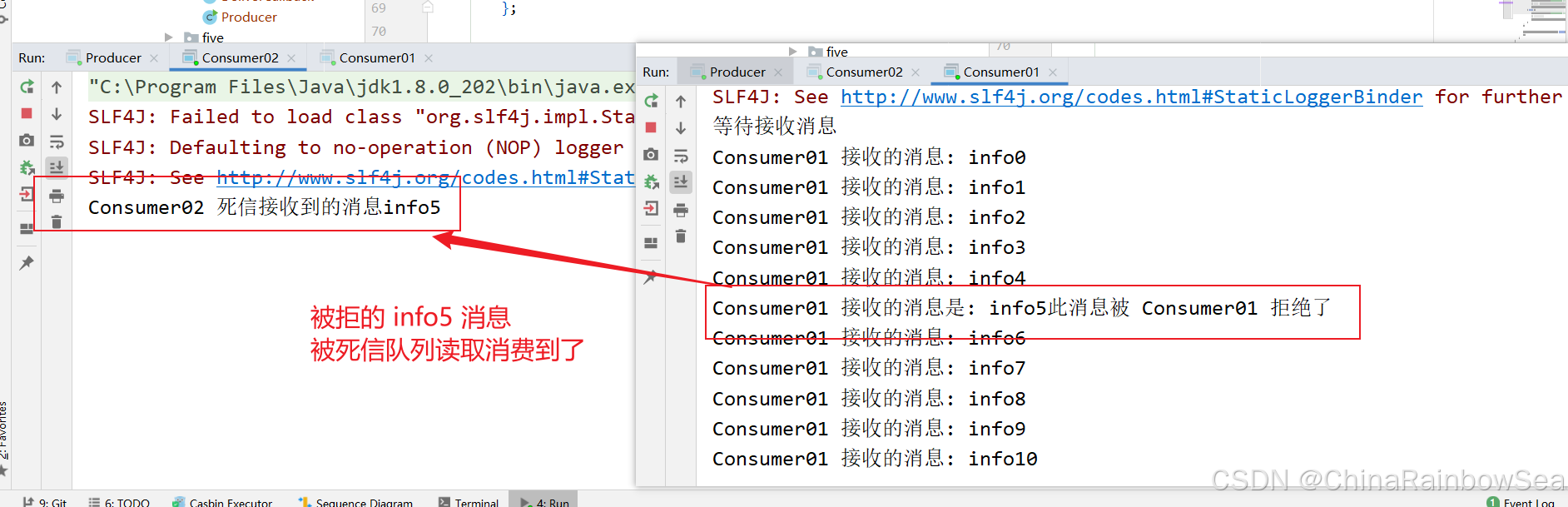Click the bug settings icon in right window
The height and width of the screenshot is (507, 1568).
(651, 181)
